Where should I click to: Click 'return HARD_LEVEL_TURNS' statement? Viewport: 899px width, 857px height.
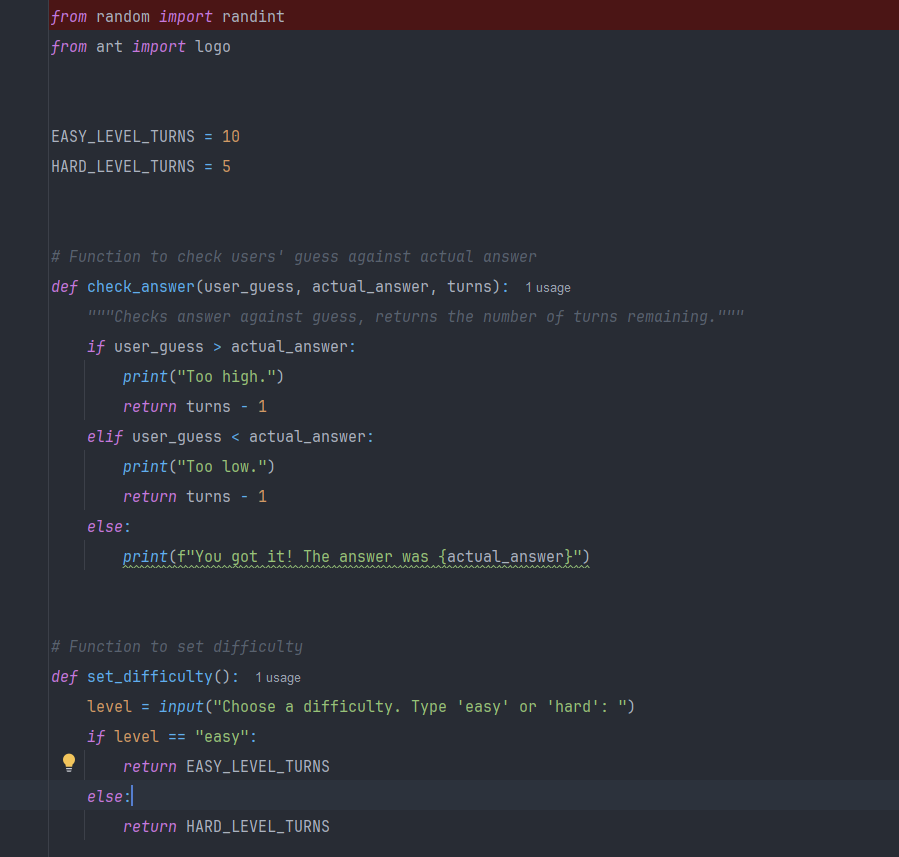[226, 826]
